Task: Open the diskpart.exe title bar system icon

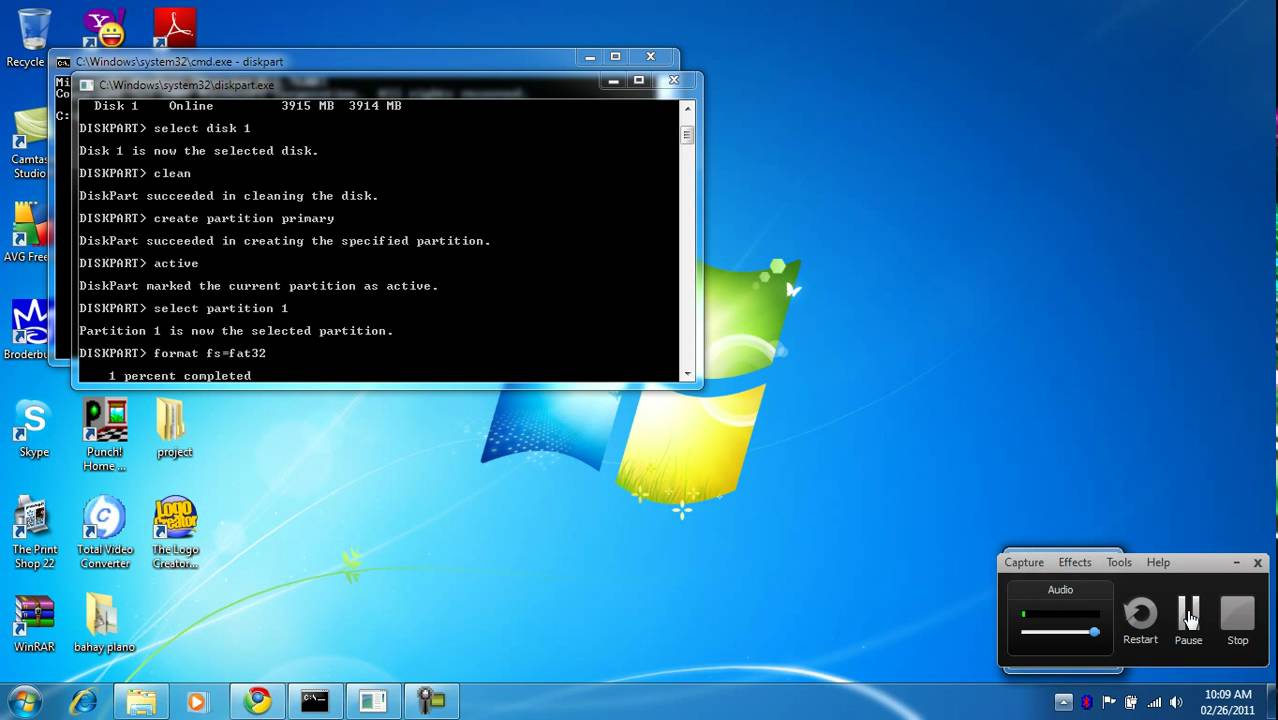Action: pos(86,86)
